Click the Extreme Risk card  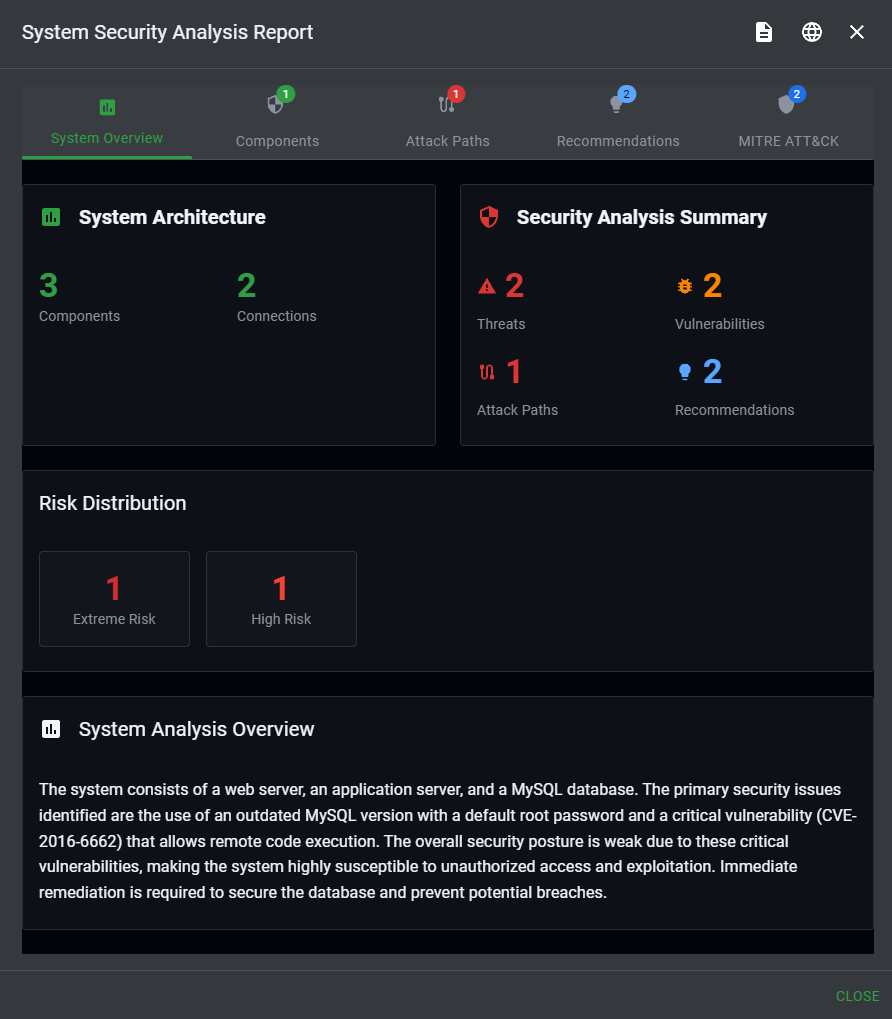click(x=114, y=599)
